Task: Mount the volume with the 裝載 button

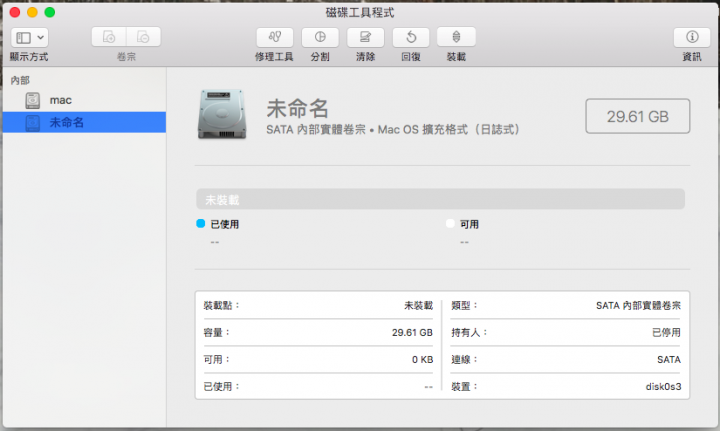Action: tap(456, 37)
